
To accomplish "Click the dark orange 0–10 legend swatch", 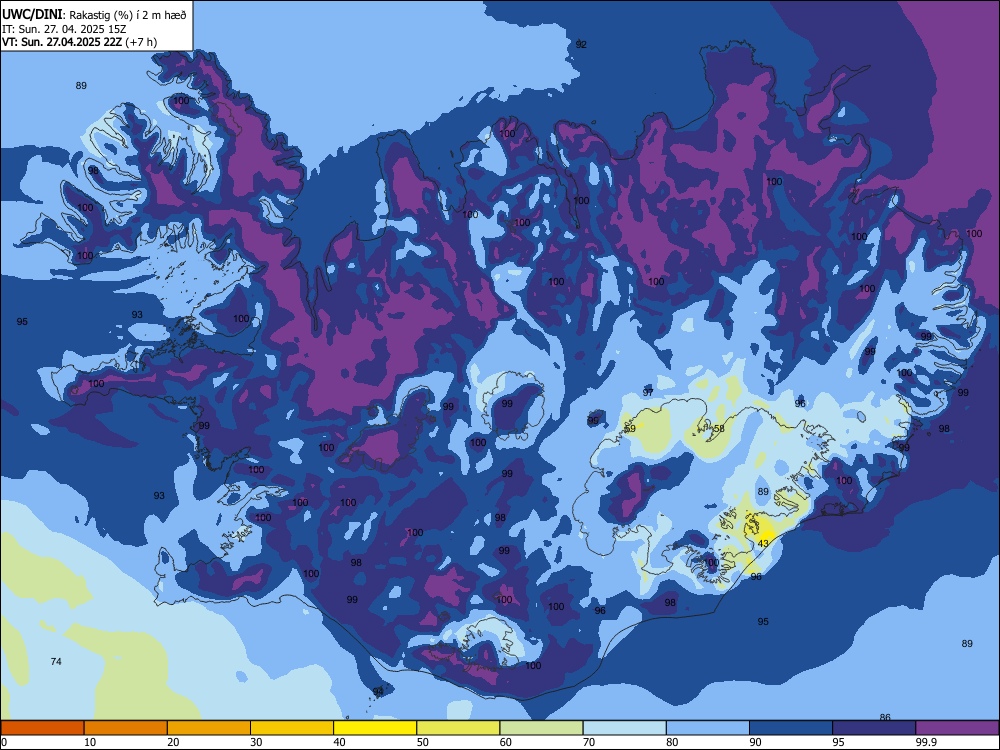I will click(x=42, y=728).
